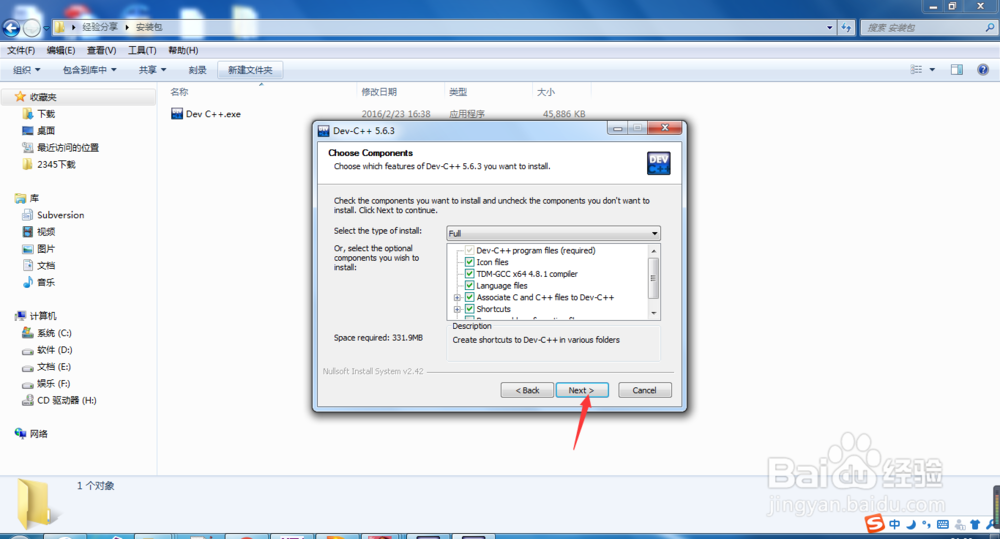Click the Next button in installer
The height and width of the screenshot is (539, 1000).
(582, 390)
